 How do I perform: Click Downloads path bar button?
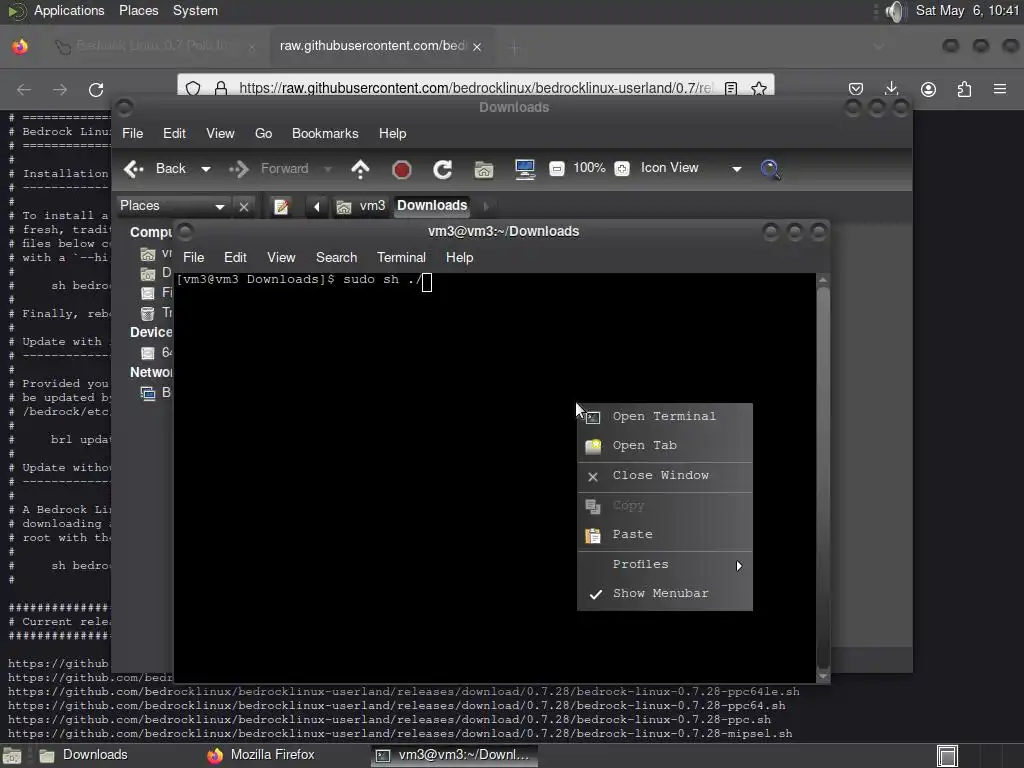click(x=432, y=206)
